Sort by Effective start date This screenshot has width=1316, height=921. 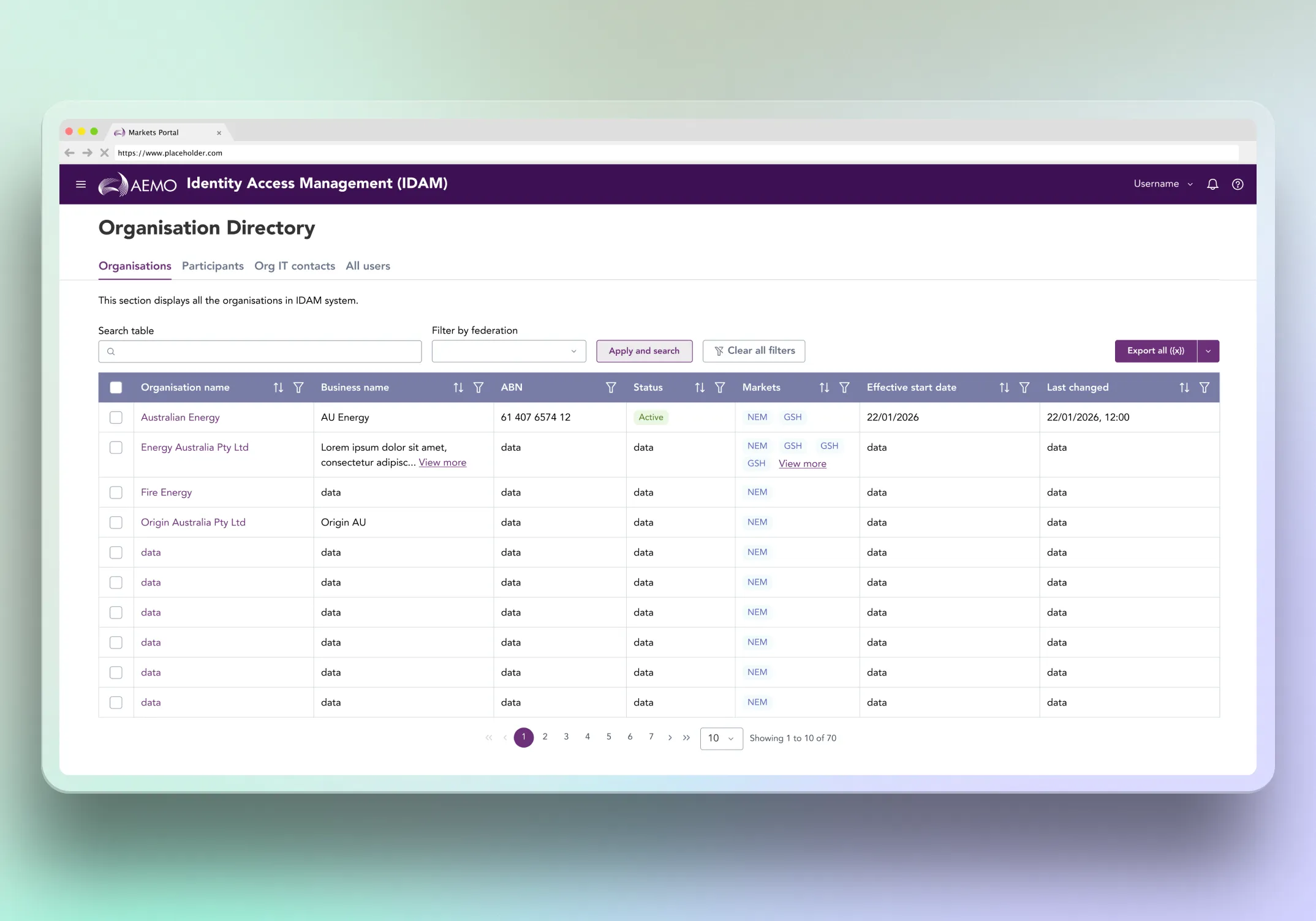point(1004,387)
